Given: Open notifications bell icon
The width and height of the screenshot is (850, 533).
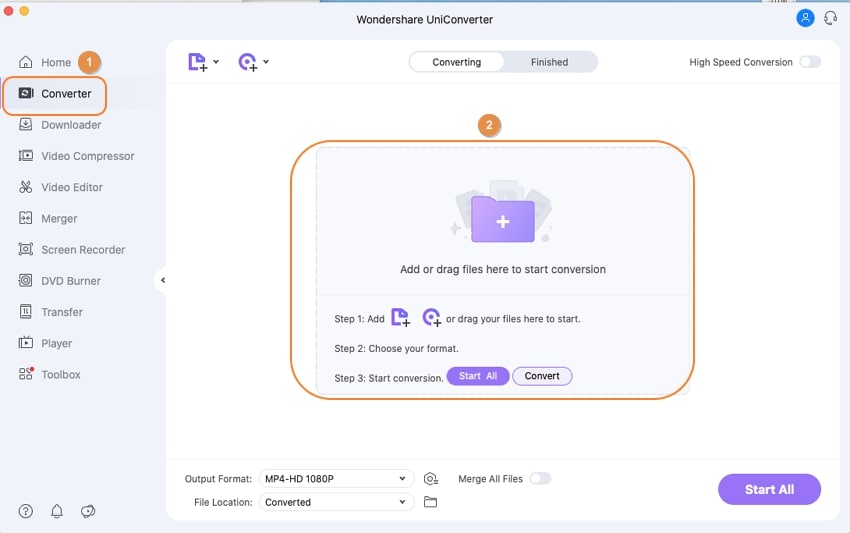Looking at the screenshot, I should (x=57, y=511).
